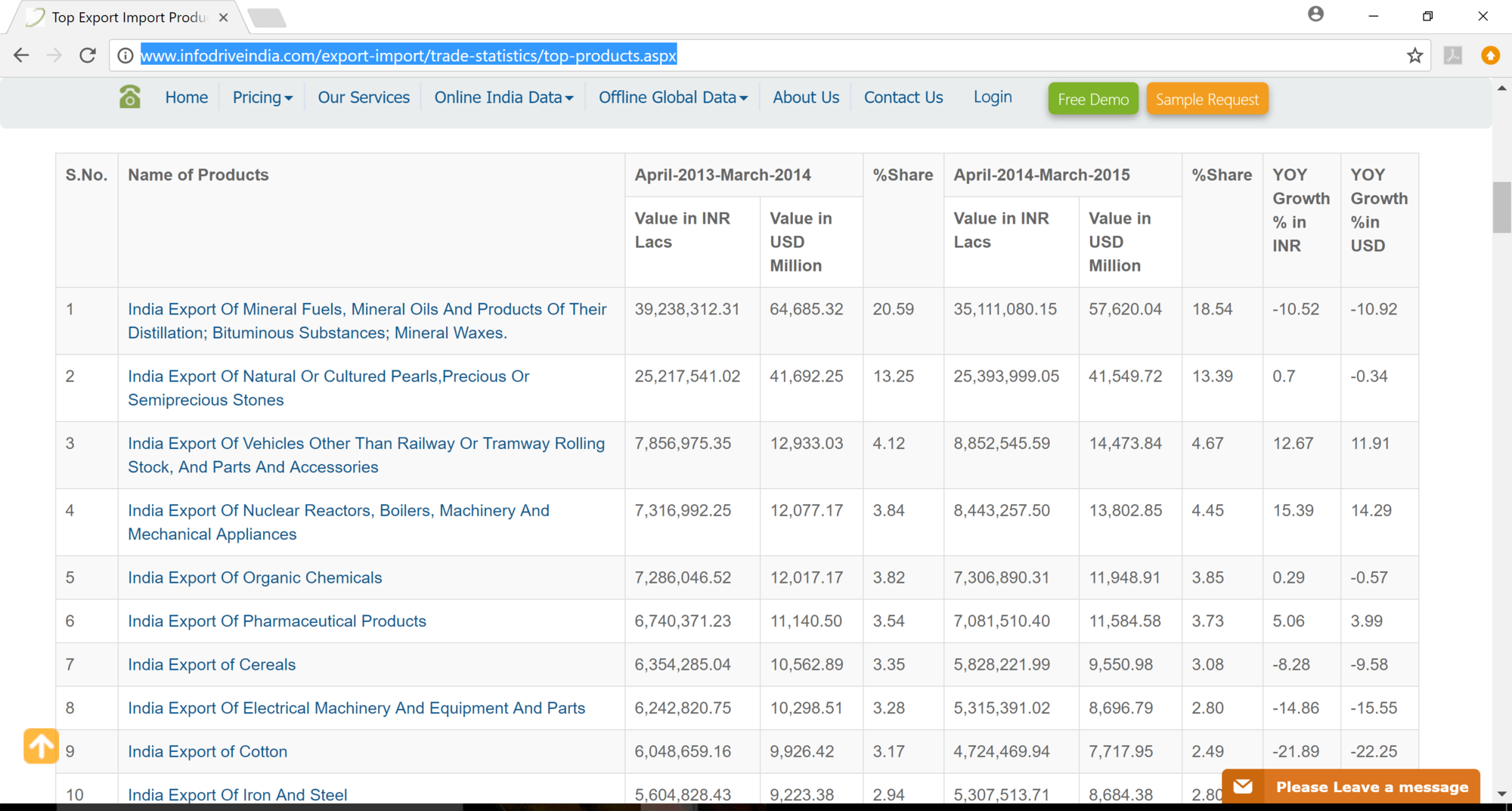
Task: Go to the Home menu item
Action: (x=187, y=98)
